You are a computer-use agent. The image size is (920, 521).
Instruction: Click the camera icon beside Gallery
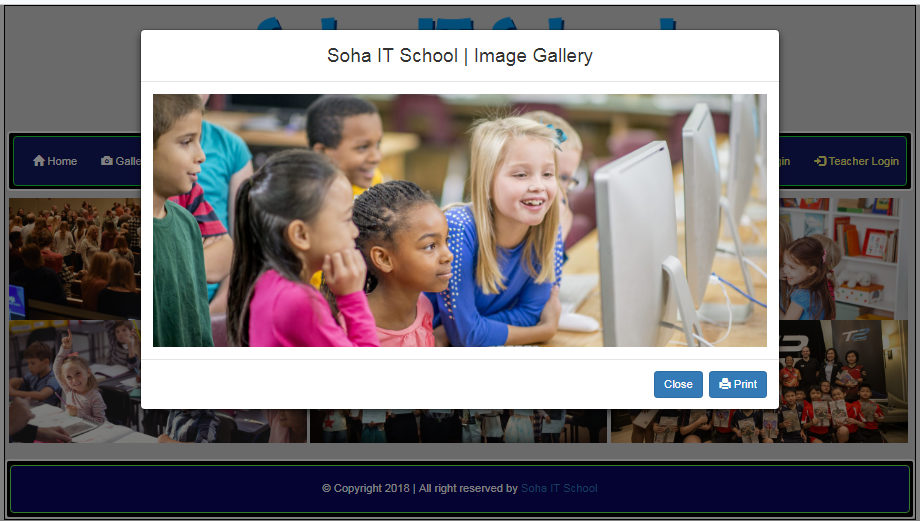(x=107, y=161)
